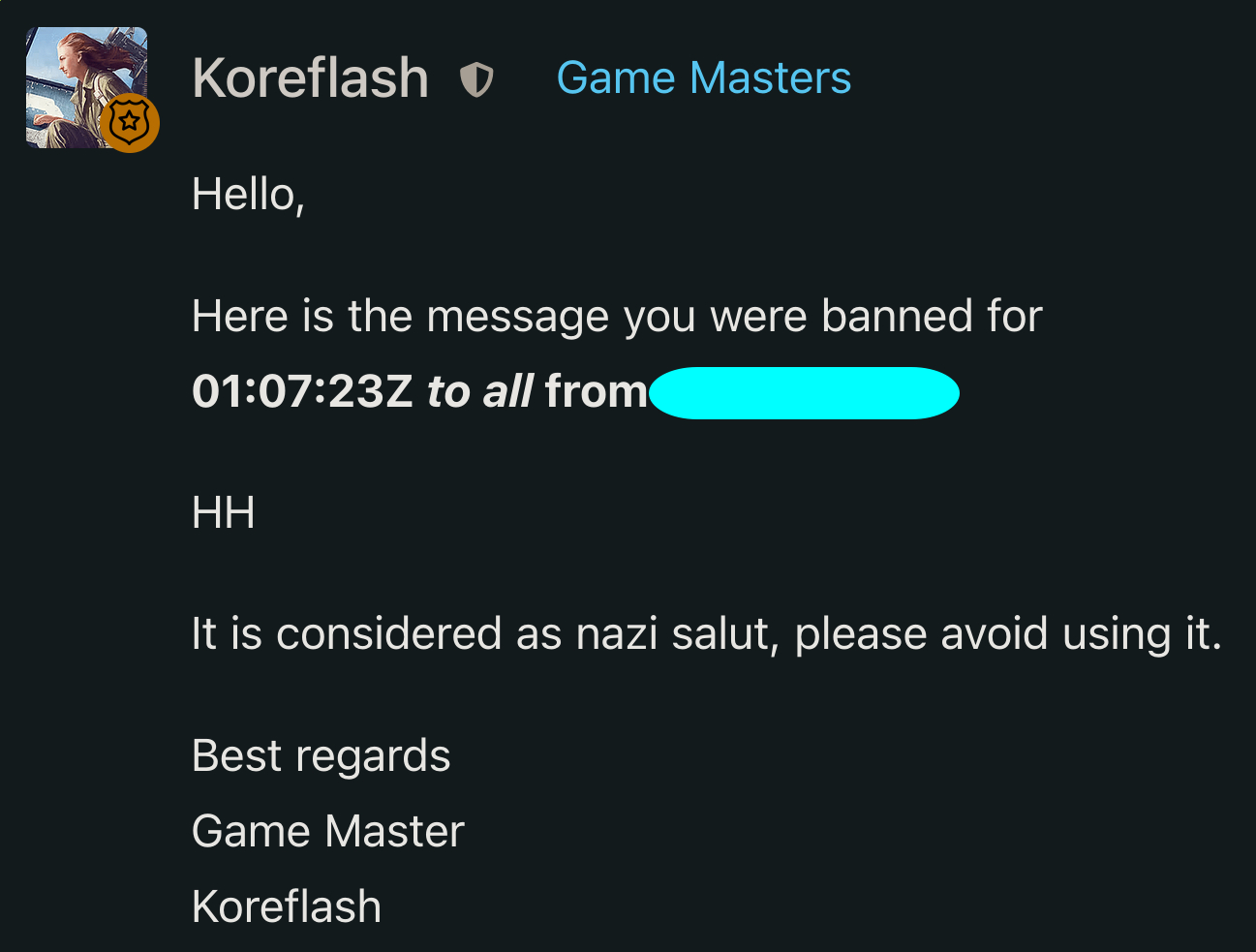Open Koreflash's profile avatar picture

pos(86,87)
